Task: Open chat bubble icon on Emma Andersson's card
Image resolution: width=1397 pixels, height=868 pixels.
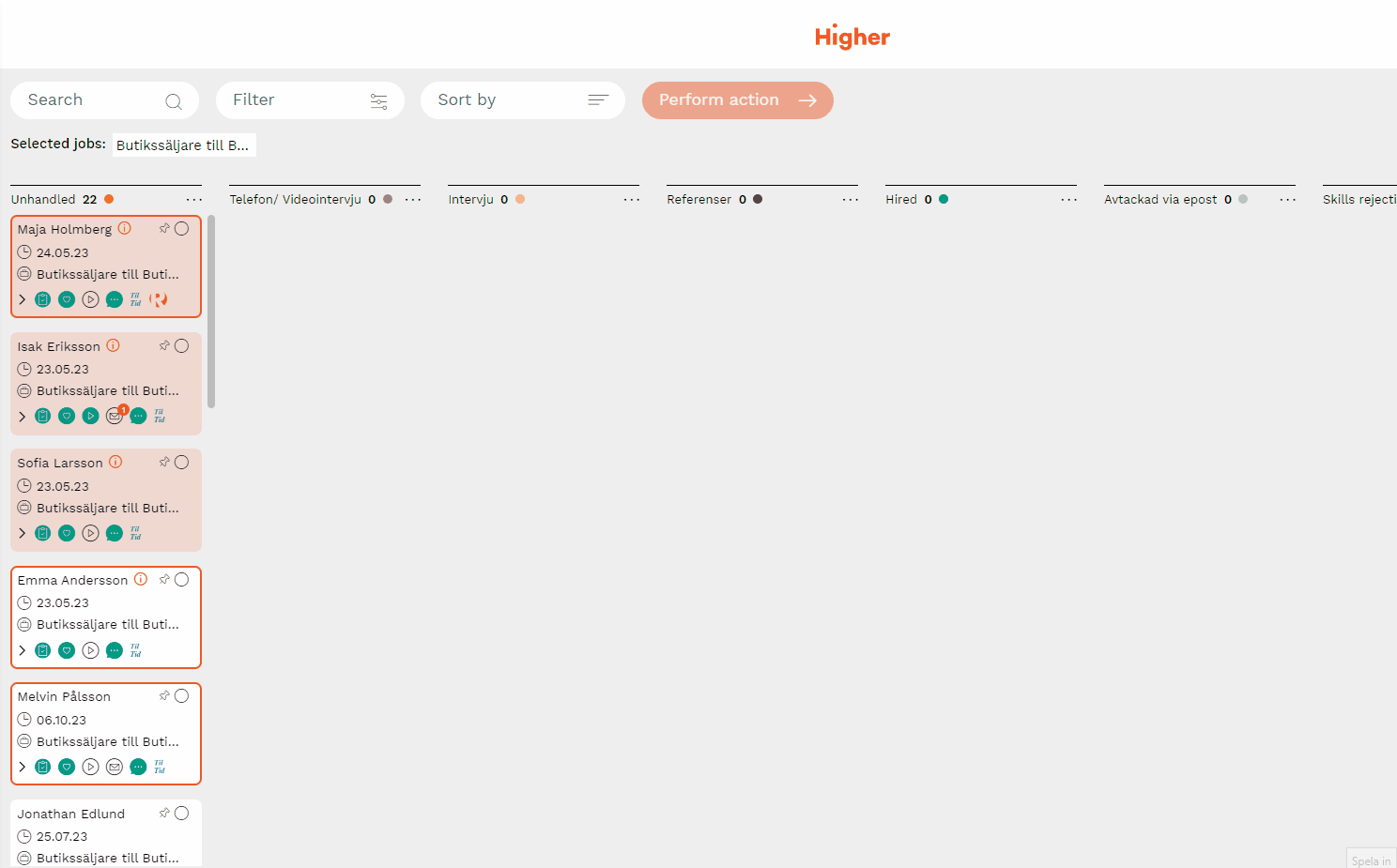Action: [115, 650]
